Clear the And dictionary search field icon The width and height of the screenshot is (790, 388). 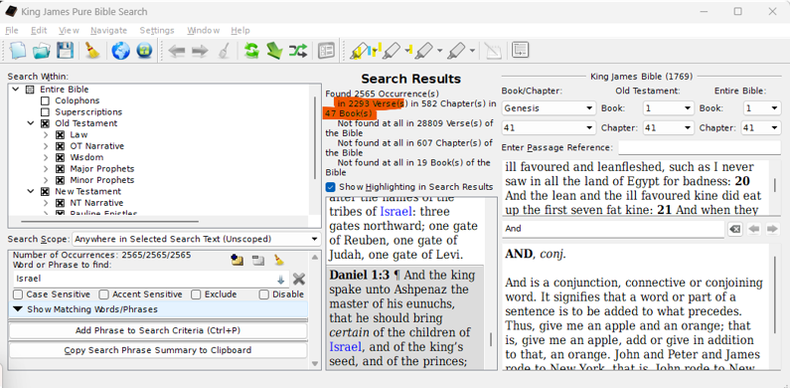[x=735, y=229]
